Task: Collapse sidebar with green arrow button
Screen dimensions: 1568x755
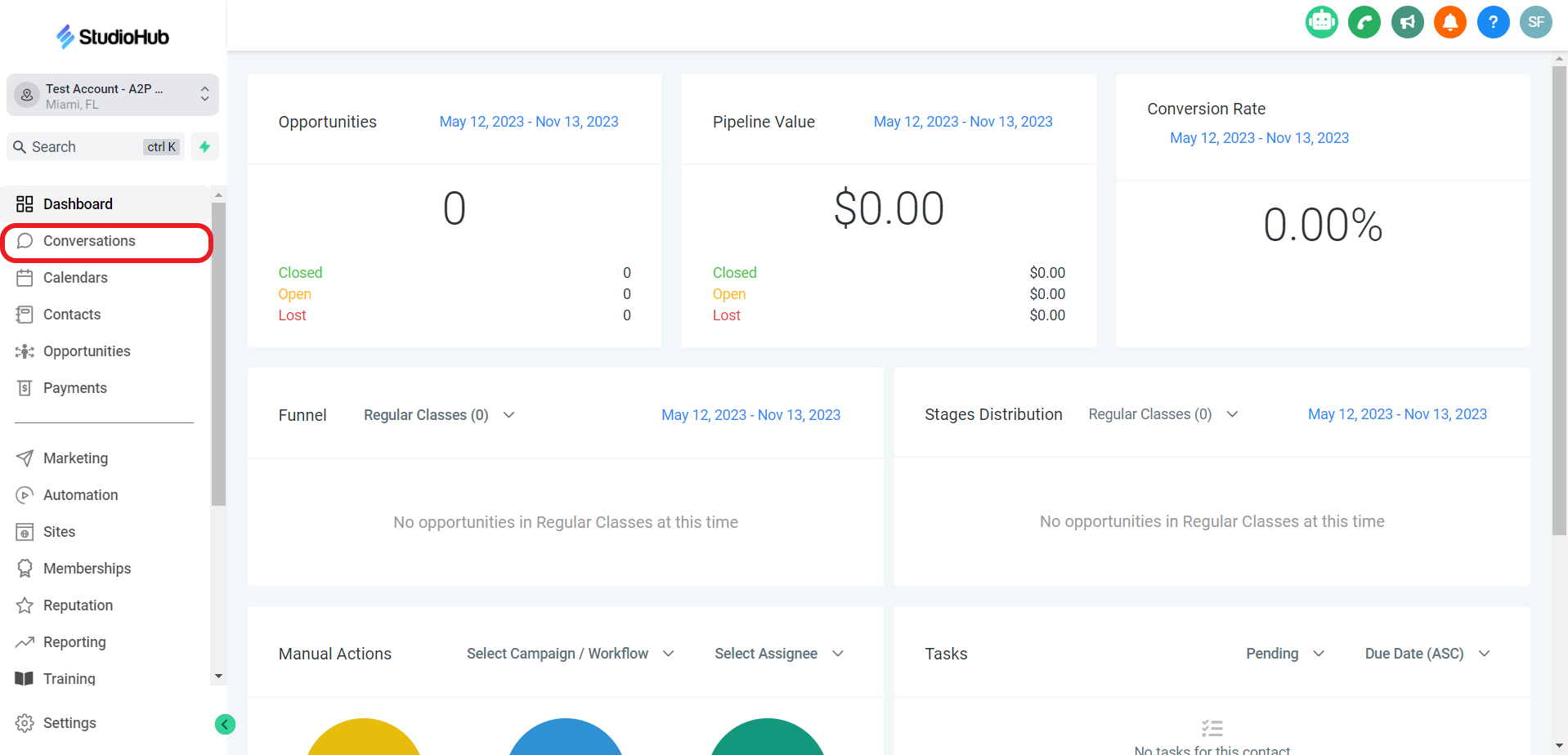Action: [x=225, y=724]
